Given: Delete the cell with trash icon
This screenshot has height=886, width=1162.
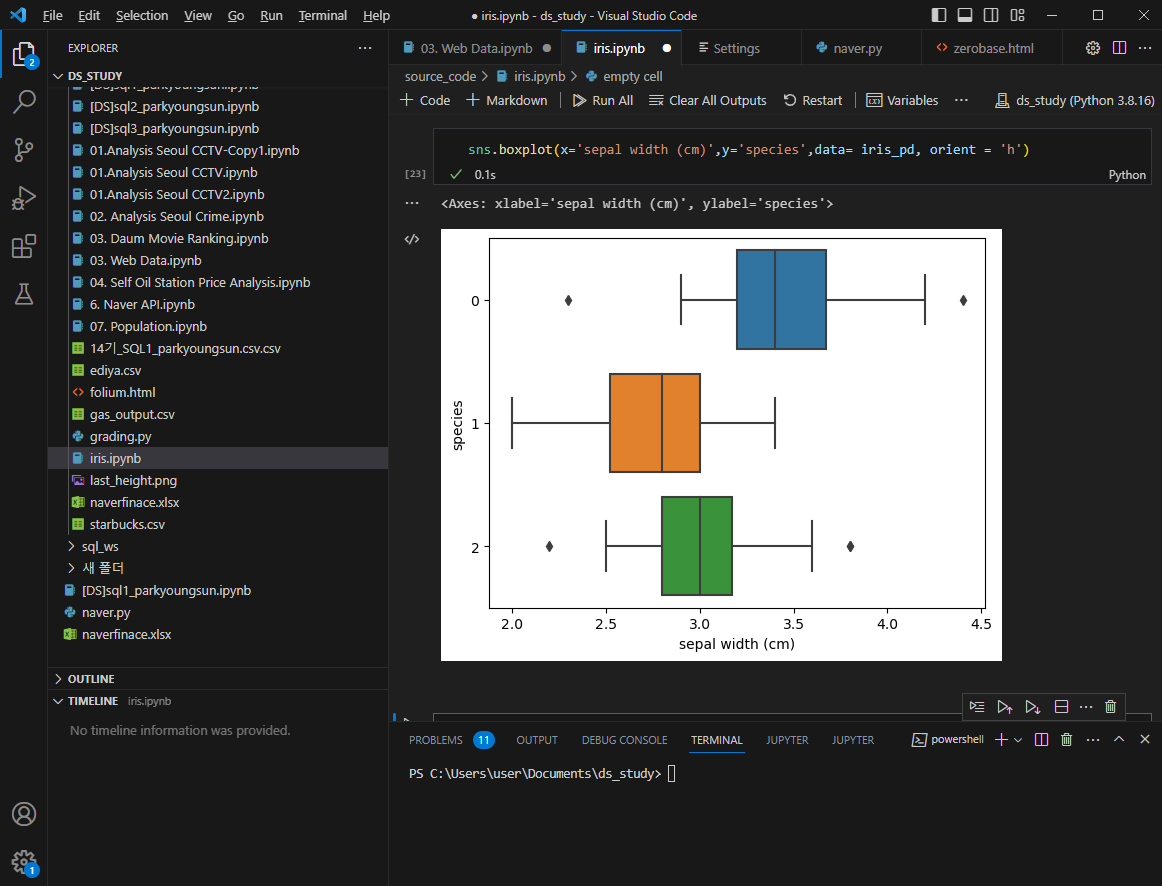Looking at the screenshot, I should pyautogui.click(x=1110, y=707).
